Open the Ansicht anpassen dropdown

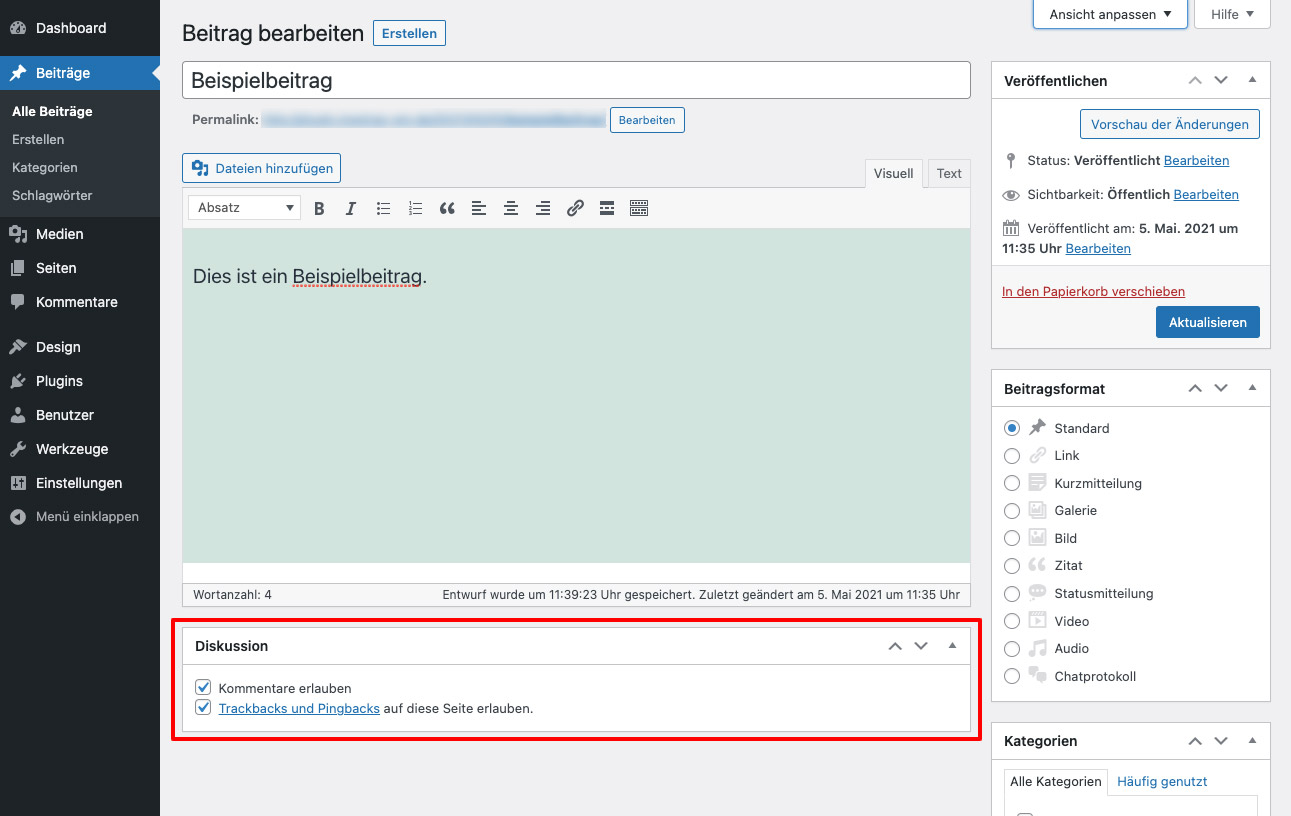[1109, 14]
